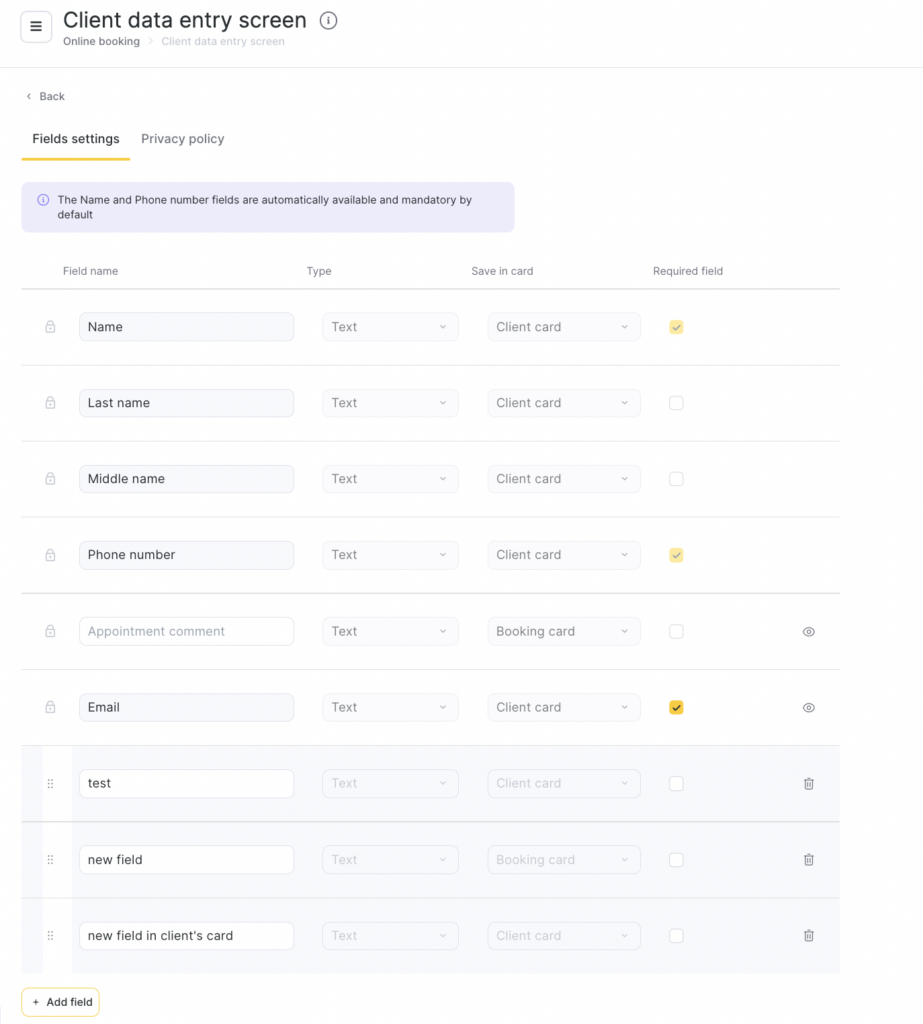Click trash icon for 'new field in client's card'
923x1024 pixels.
808,936
